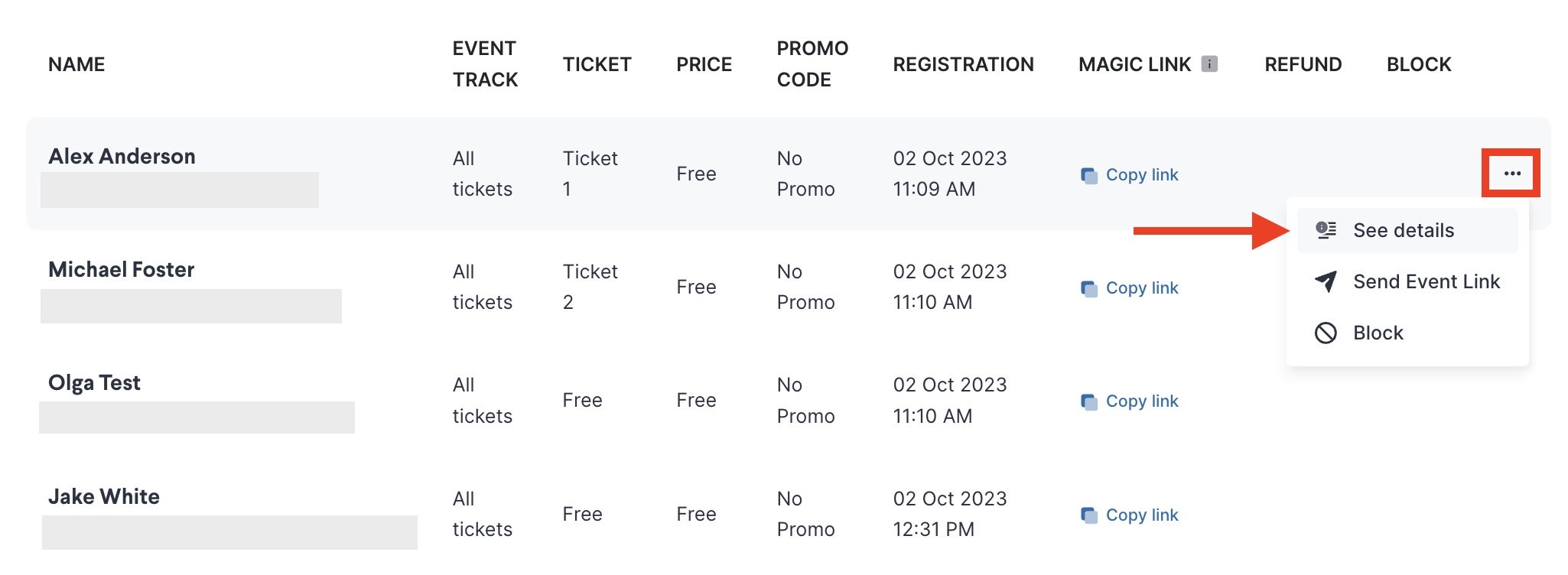The image size is (1568, 575).
Task: Copy magic link for Olga Test
Action: 1129,401
